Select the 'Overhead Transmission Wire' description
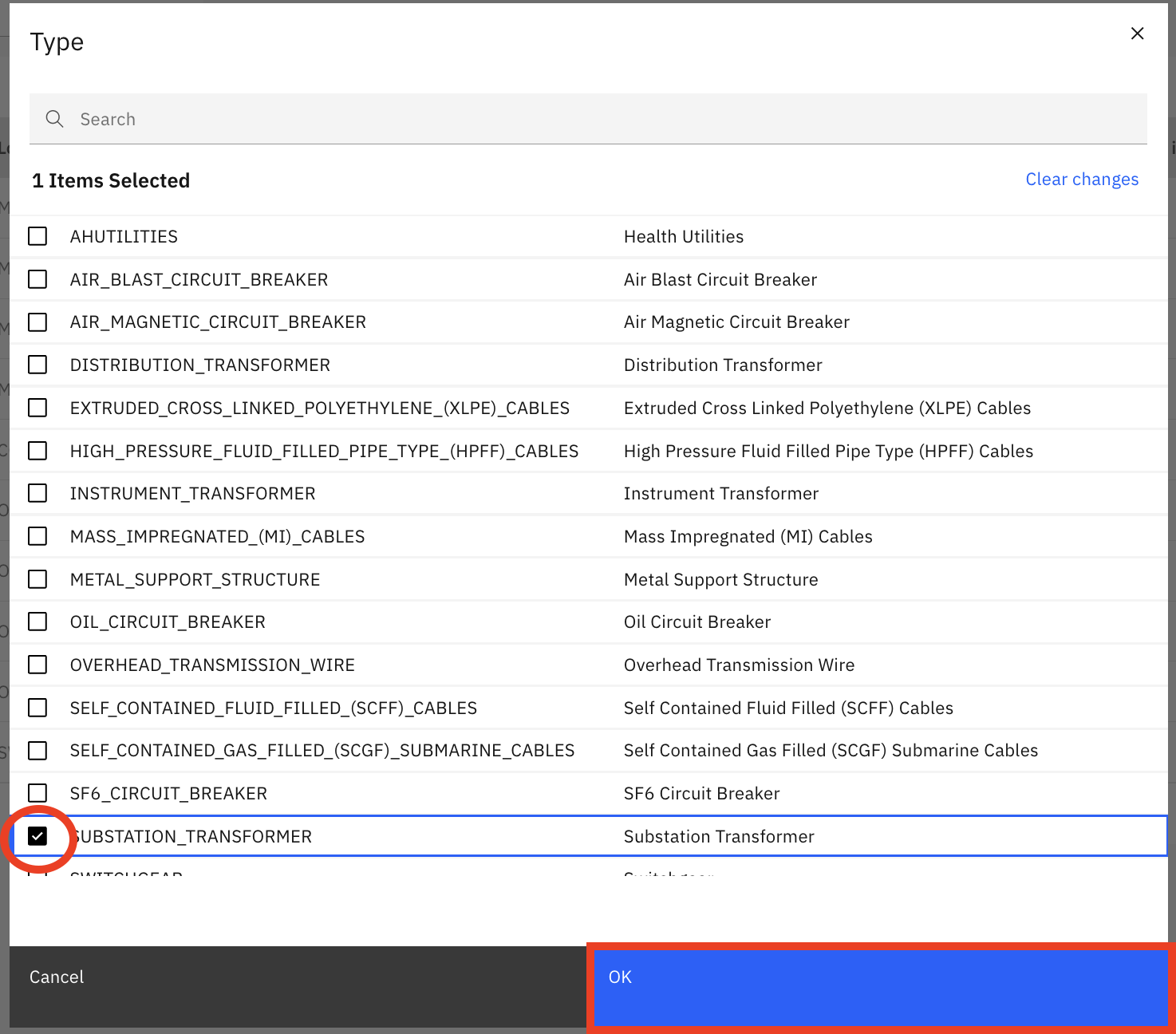This screenshot has width=1176, height=1034. click(739, 665)
